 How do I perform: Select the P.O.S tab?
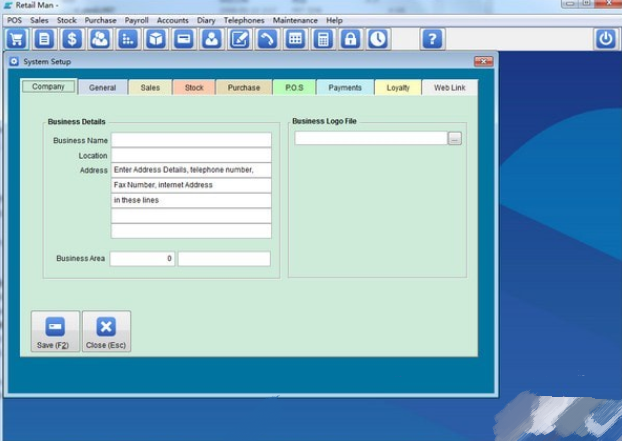[294, 88]
